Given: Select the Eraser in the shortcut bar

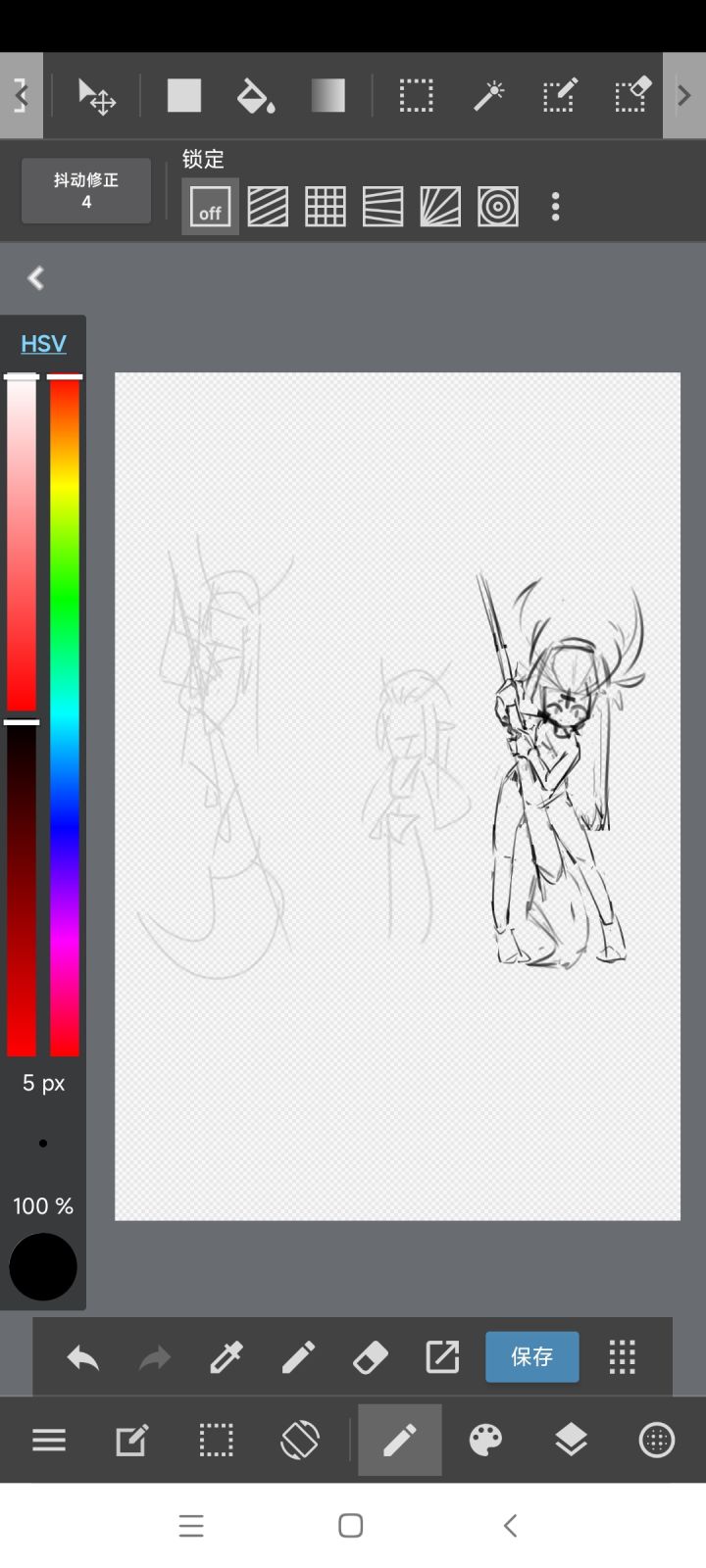Looking at the screenshot, I should pyautogui.click(x=370, y=1357).
